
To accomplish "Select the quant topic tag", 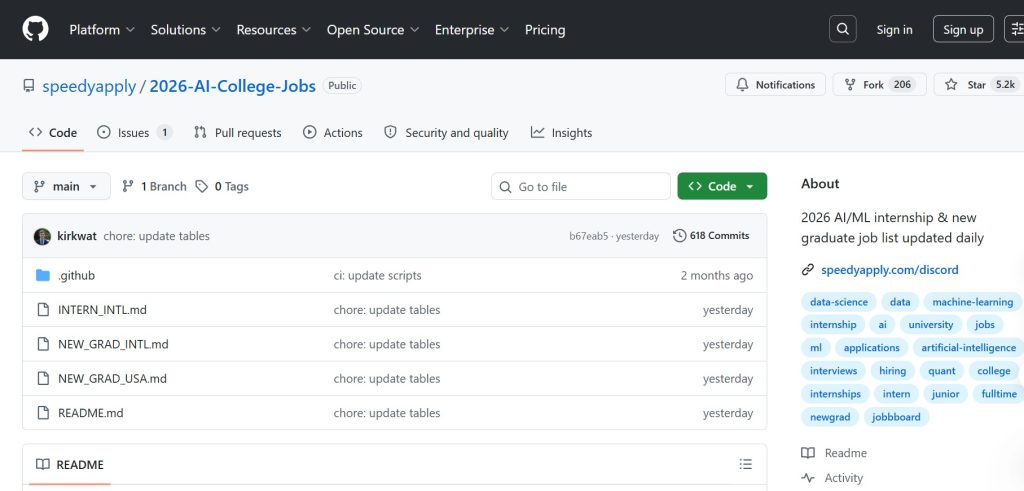I will [942, 371].
